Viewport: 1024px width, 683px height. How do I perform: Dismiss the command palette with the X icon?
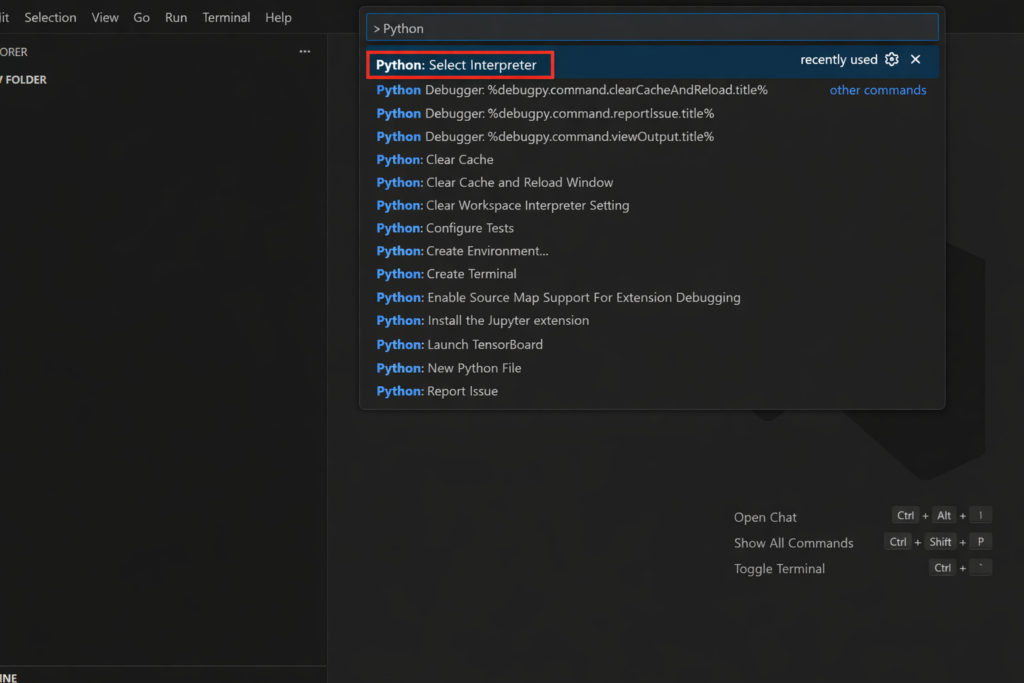point(916,59)
